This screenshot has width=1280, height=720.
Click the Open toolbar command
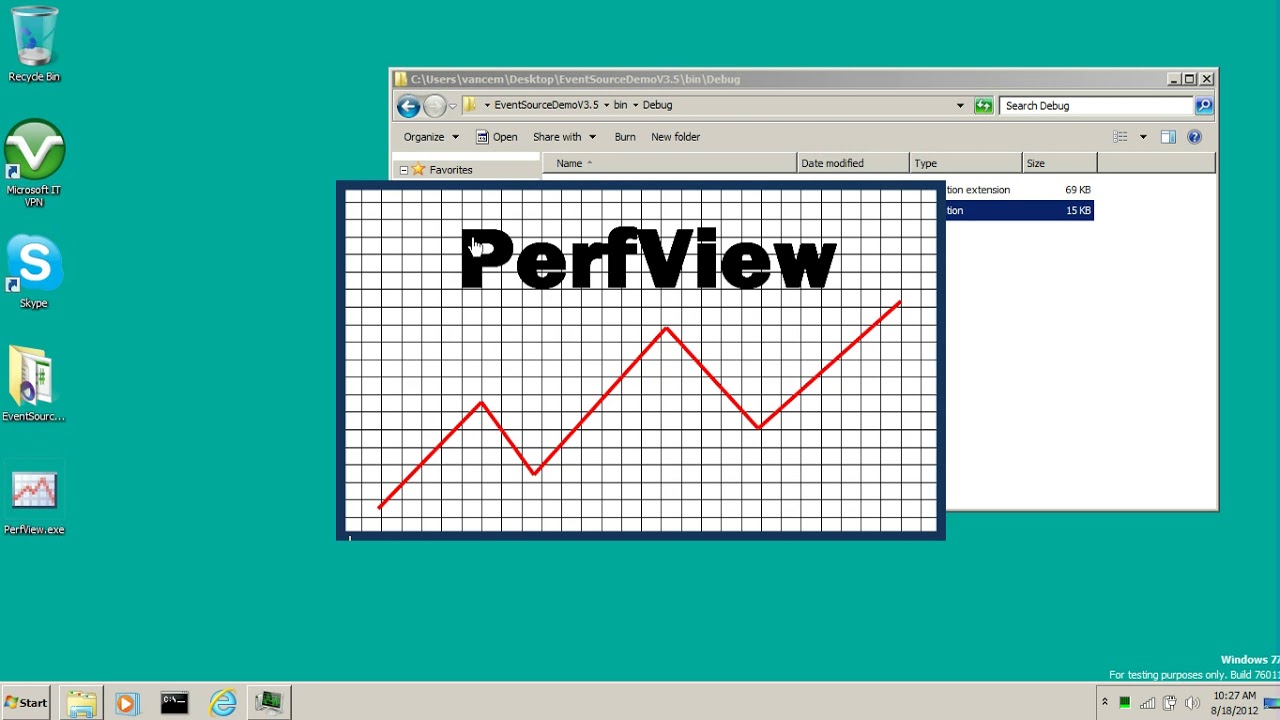pos(497,137)
